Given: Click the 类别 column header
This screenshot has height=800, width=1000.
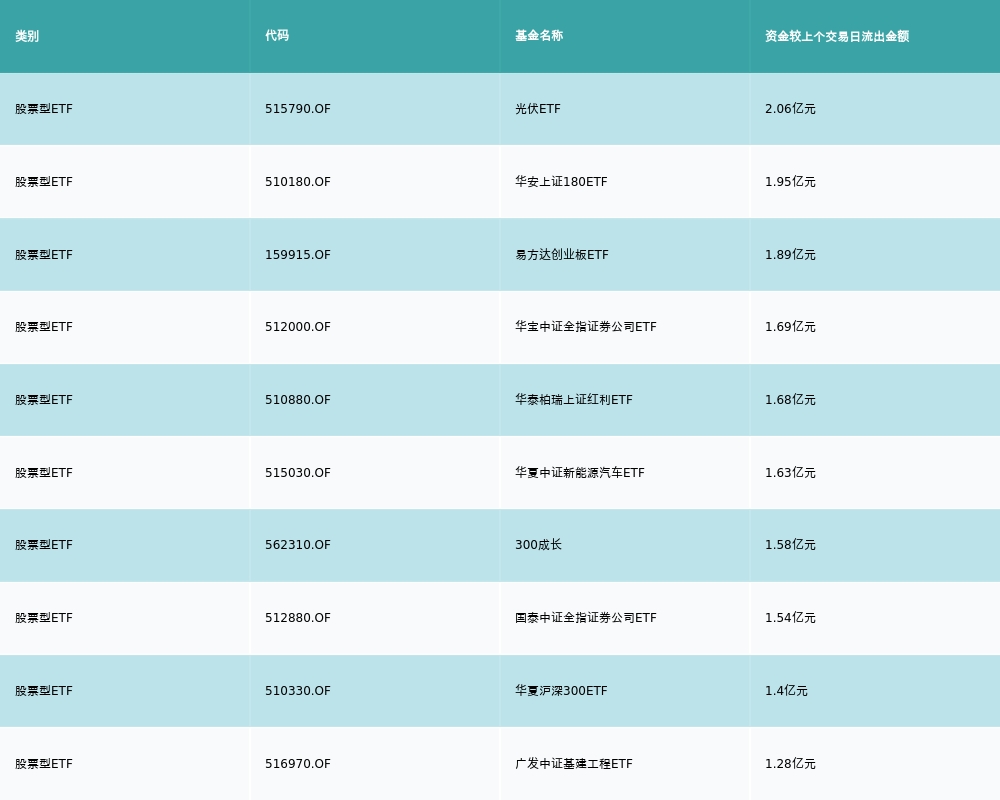Looking at the screenshot, I should coord(27,36).
